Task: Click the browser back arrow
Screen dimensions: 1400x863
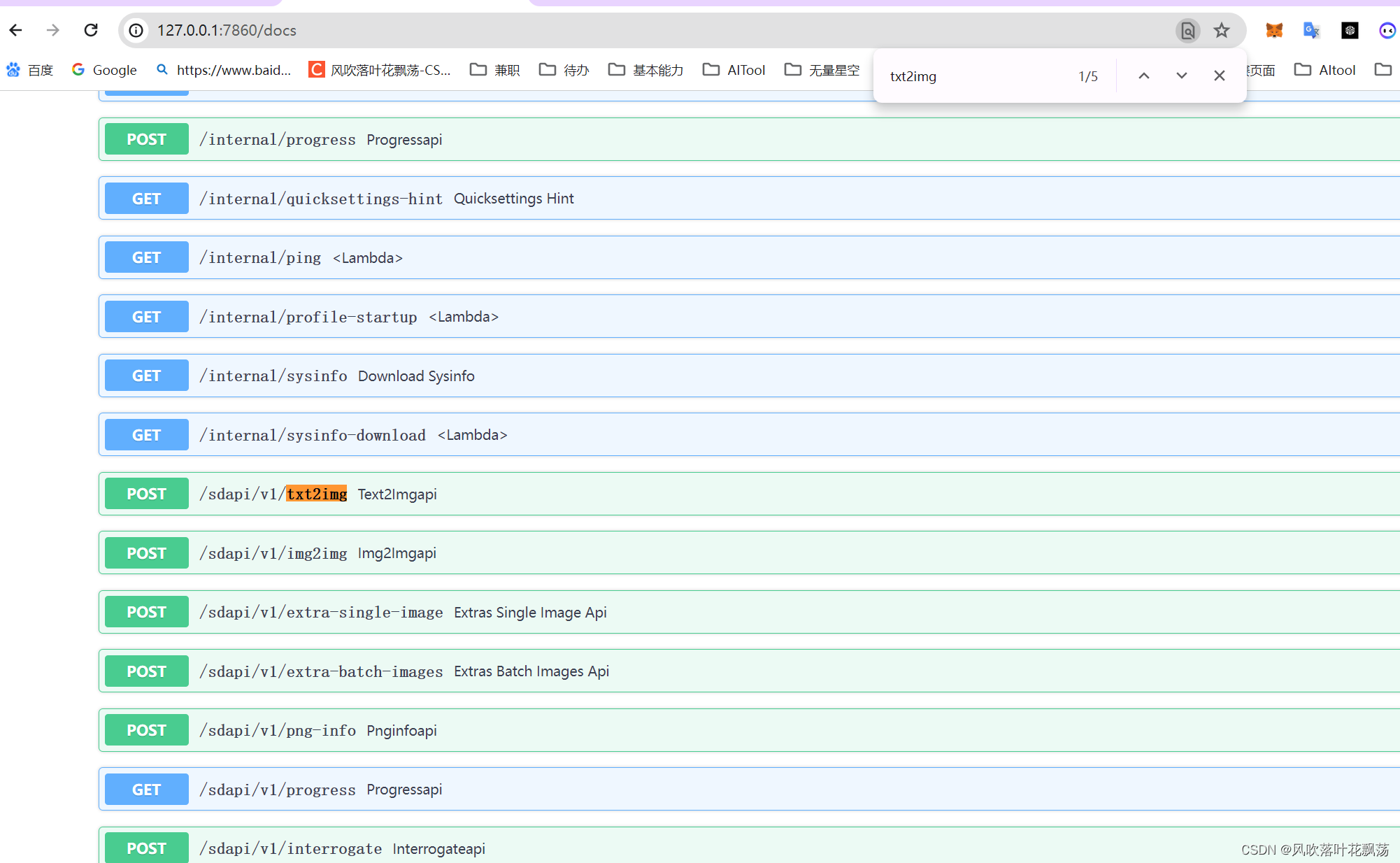Action: tap(16, 30)
